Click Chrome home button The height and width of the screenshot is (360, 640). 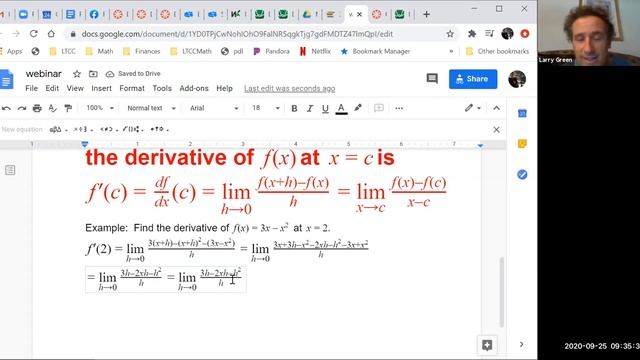tap(51, 34)
